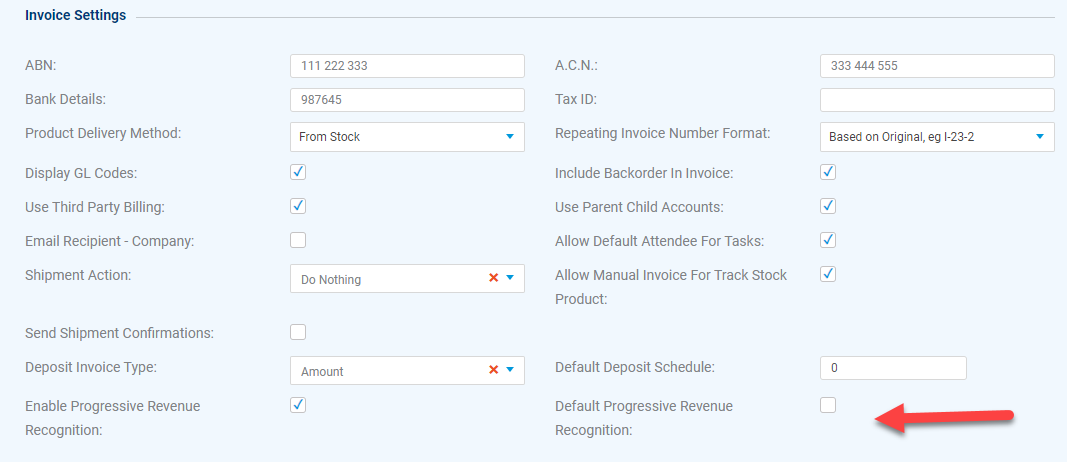The width and height of the screenshot is (1067, 462).
Task: Check Default Progressive Revenue Recognition box
Action: [827, 405]
